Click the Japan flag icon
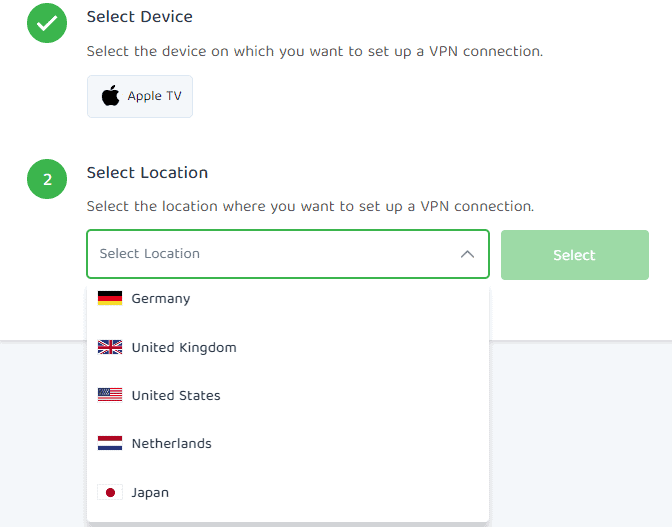Viewport: 672px width, 527px height. pyautogui.click(x=110, y=492)
